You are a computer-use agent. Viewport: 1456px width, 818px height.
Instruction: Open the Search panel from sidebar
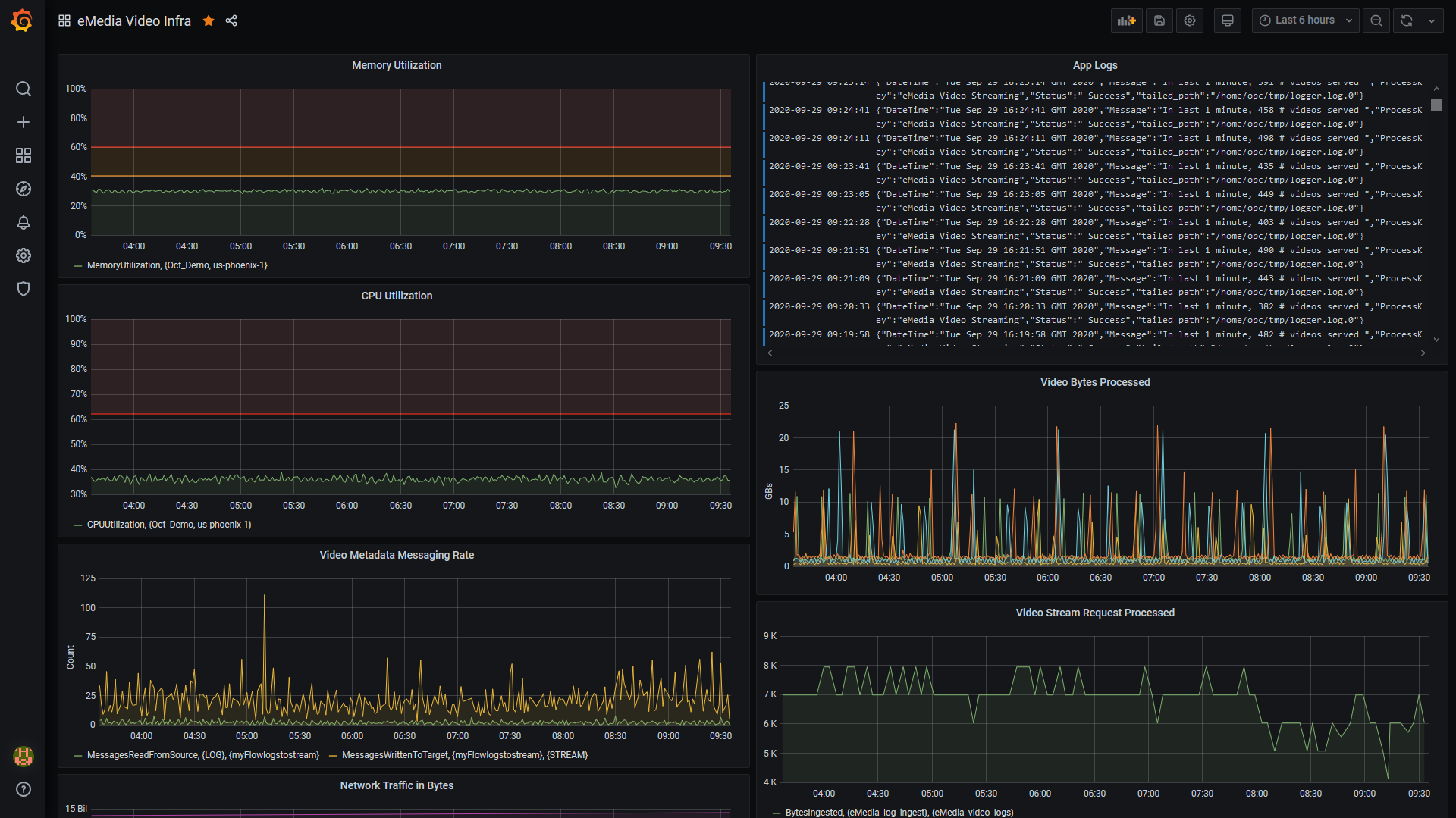[24, 89]
